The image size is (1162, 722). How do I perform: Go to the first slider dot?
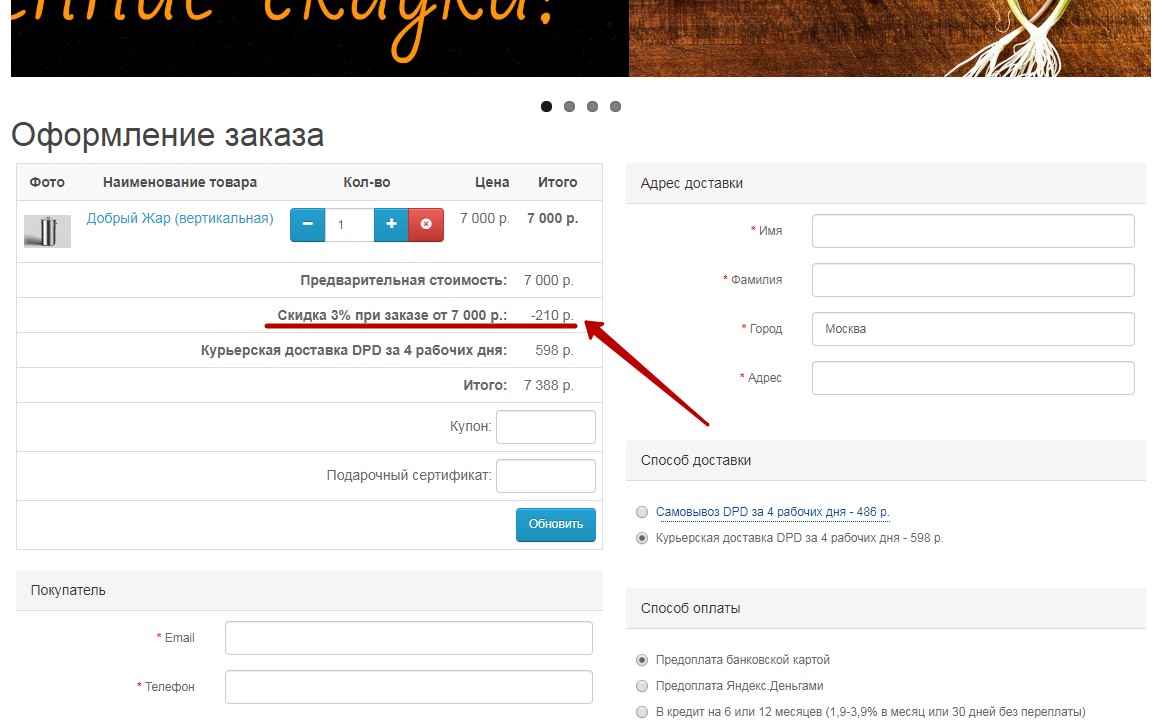pos(546,107)
